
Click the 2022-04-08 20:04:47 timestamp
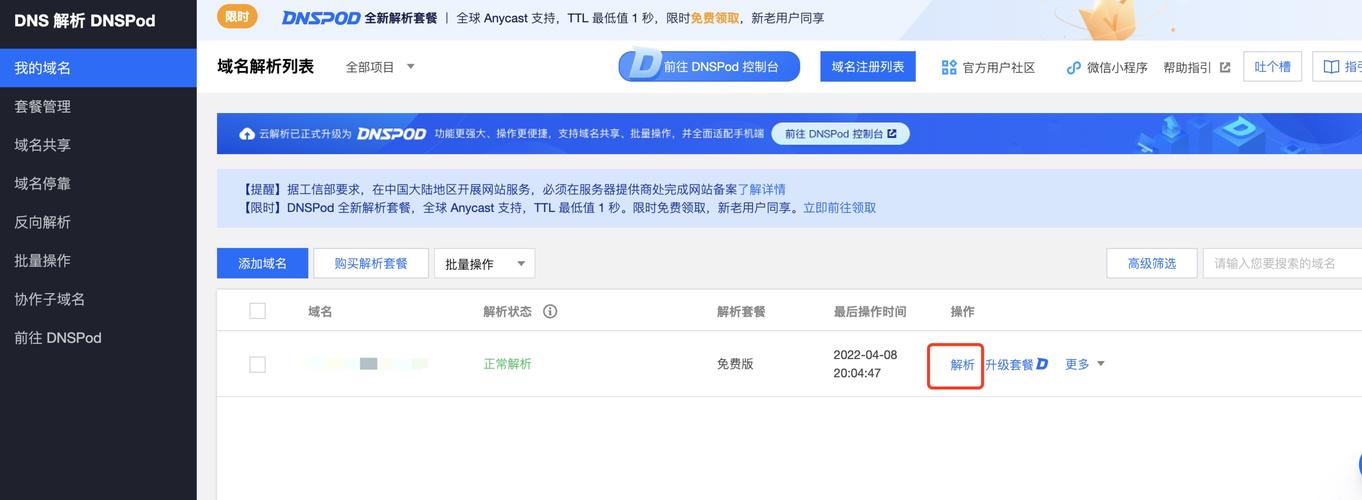pos(865,364)
